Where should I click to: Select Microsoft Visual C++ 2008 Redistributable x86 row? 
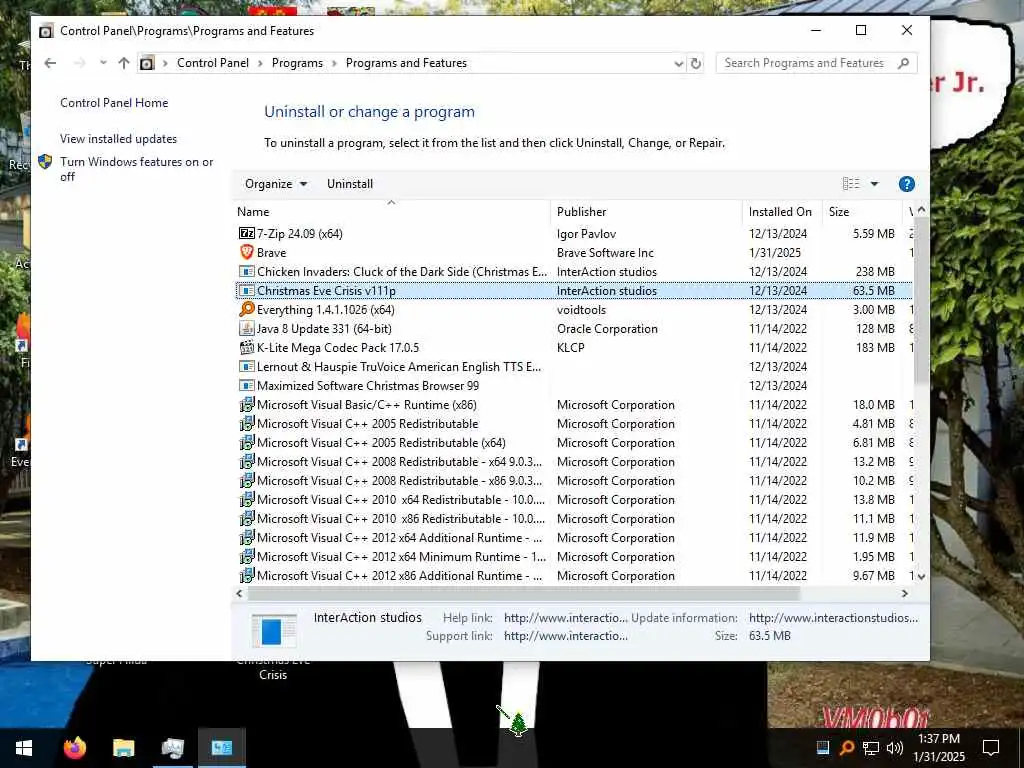coord(574,481)
